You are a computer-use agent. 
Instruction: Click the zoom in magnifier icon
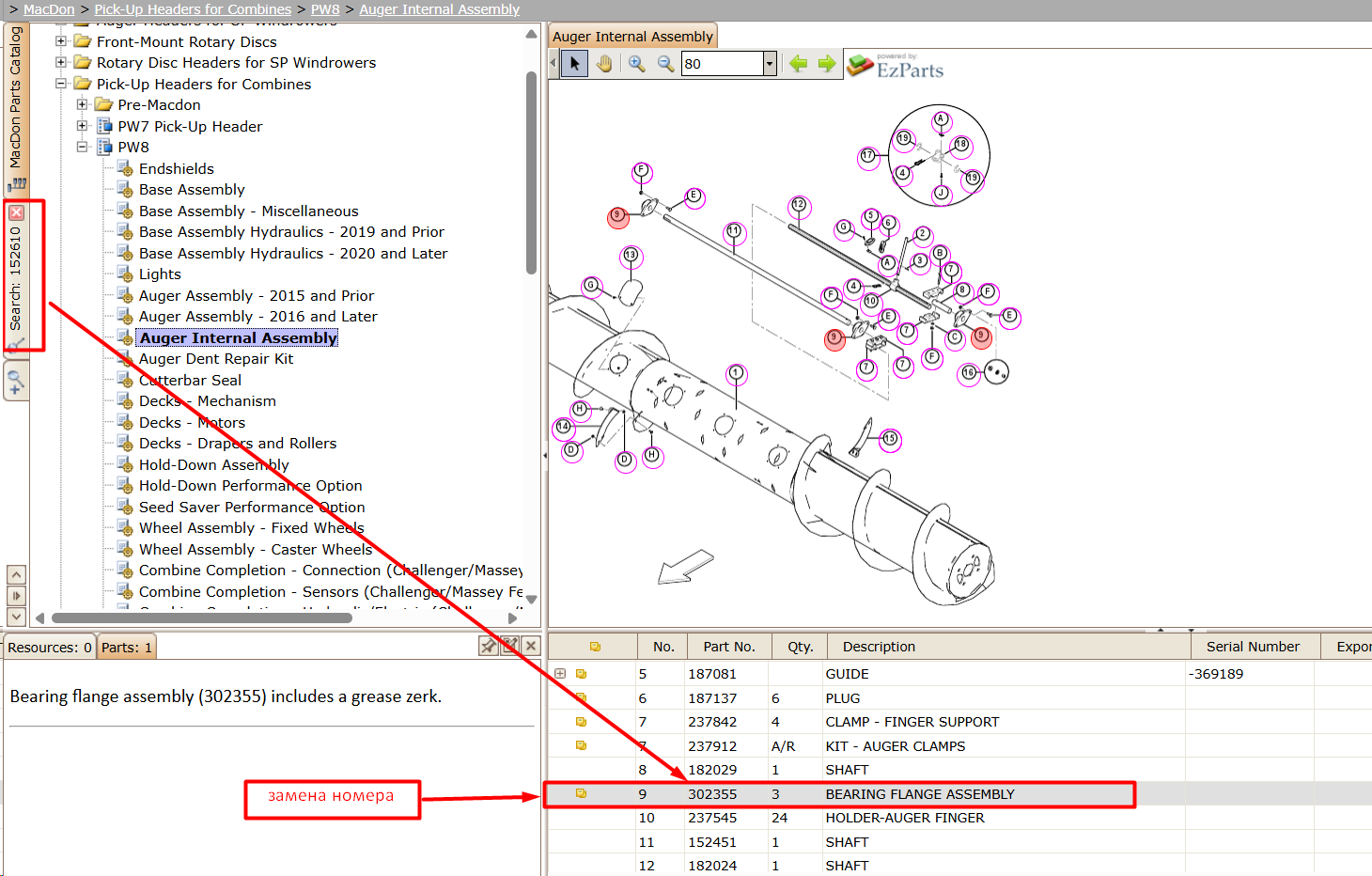click(x=637, y=64)
